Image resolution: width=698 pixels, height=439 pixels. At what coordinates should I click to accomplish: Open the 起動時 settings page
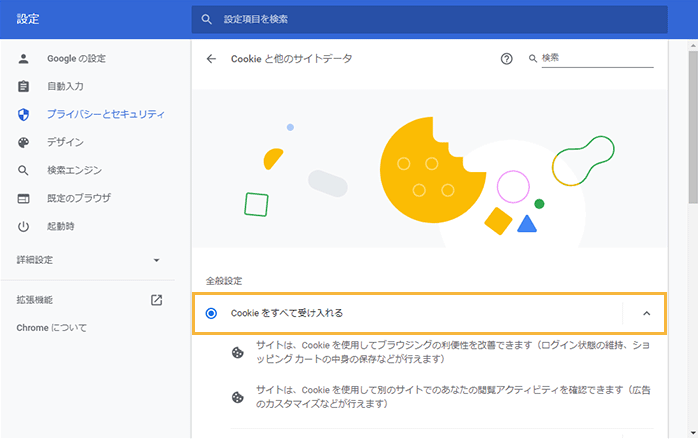[61, 226]
